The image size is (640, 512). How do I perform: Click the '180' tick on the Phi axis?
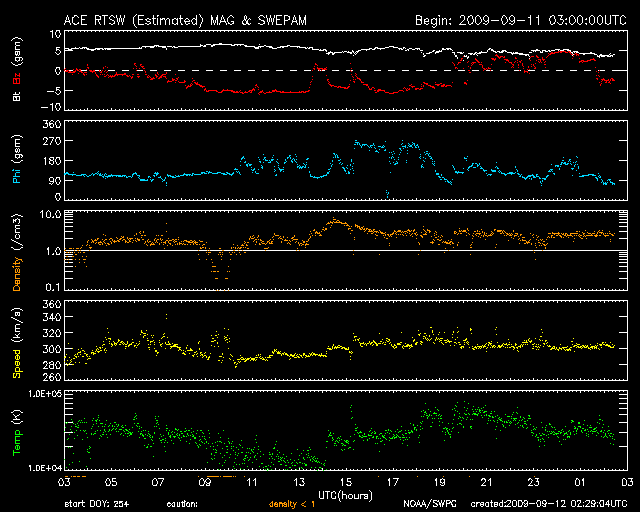(52, 161)
